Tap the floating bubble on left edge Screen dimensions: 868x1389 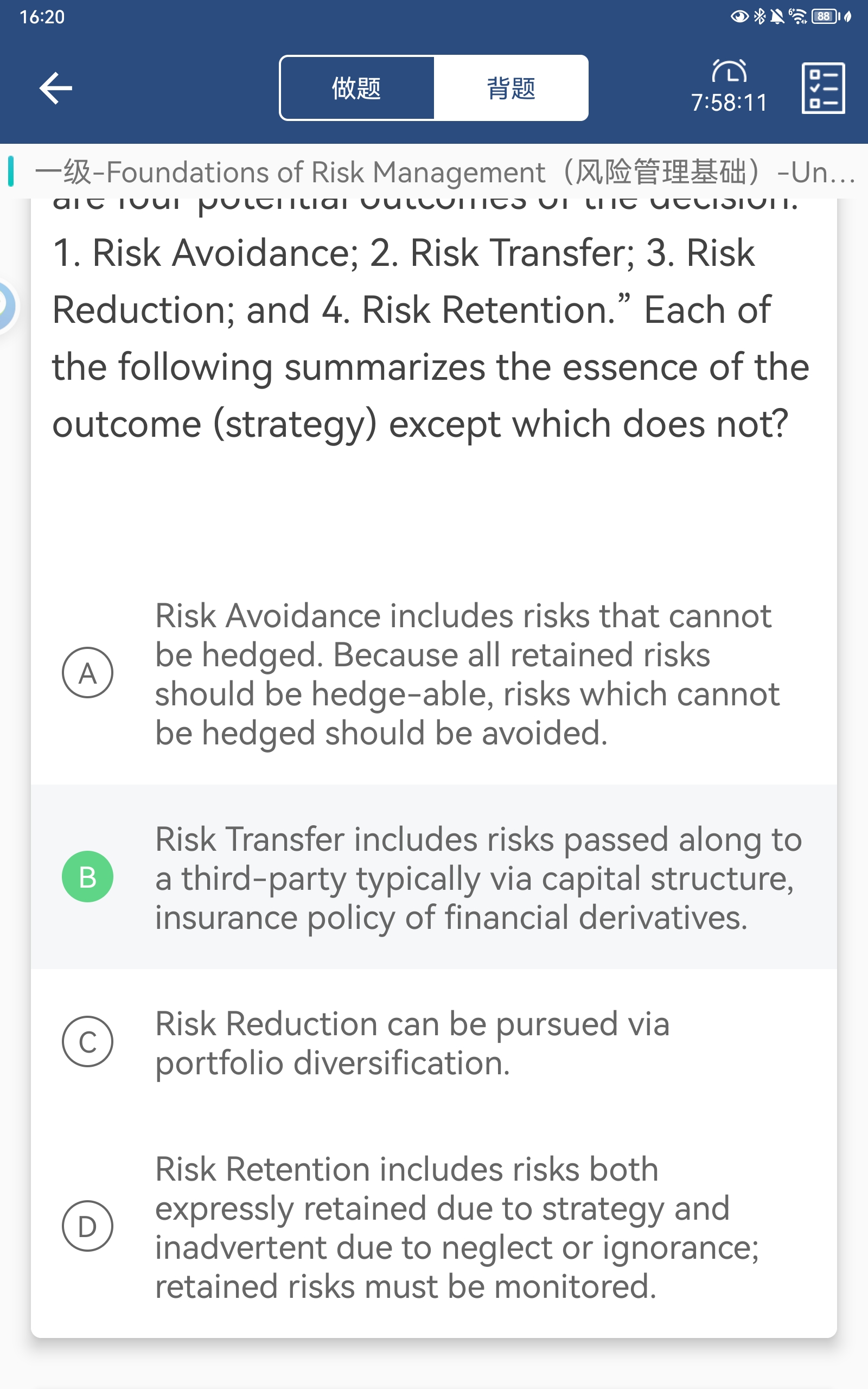[x=6, y=305]
